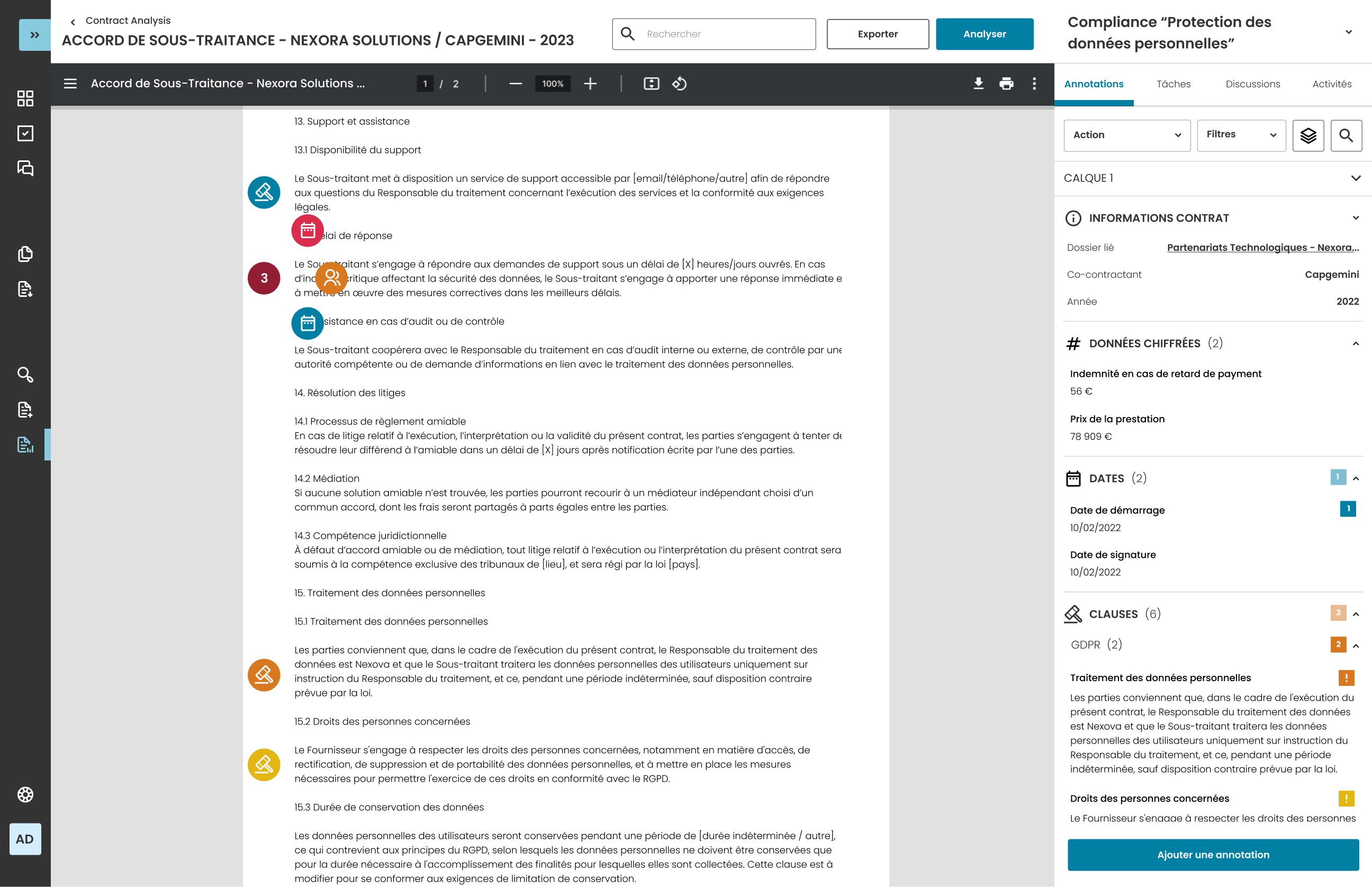
Task: Click the yellow clause marker beside section 15.2
Action: pyautogui.click(x=264, y=764)
